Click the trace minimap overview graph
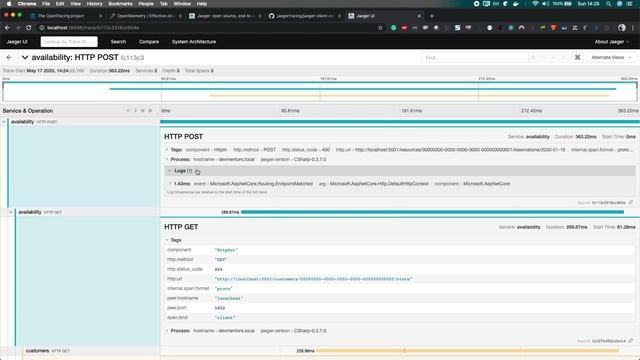640x360 pixels. click(320, 91)
